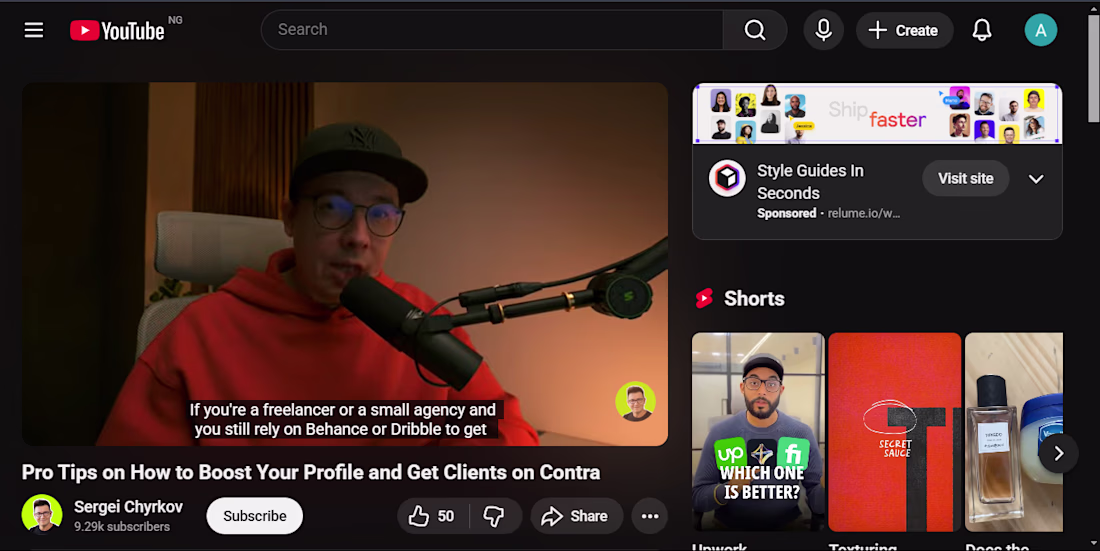Viewport: 1100px width, 551px height.
Task: Open Sergei Chyrkov channel avatar
Action: tap(42, 515)
